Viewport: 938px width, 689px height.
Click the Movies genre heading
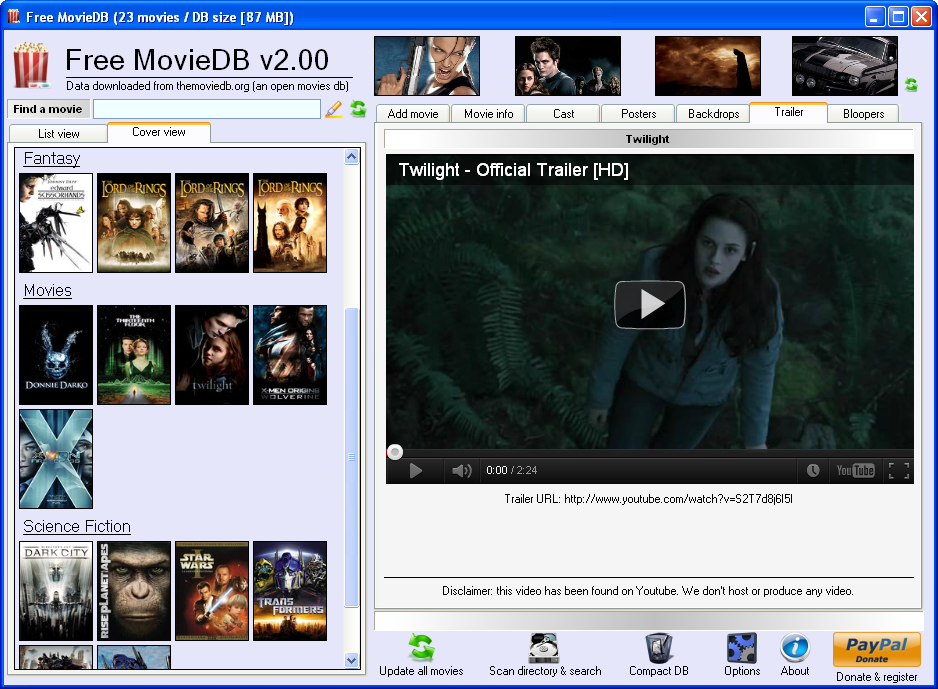48,291
